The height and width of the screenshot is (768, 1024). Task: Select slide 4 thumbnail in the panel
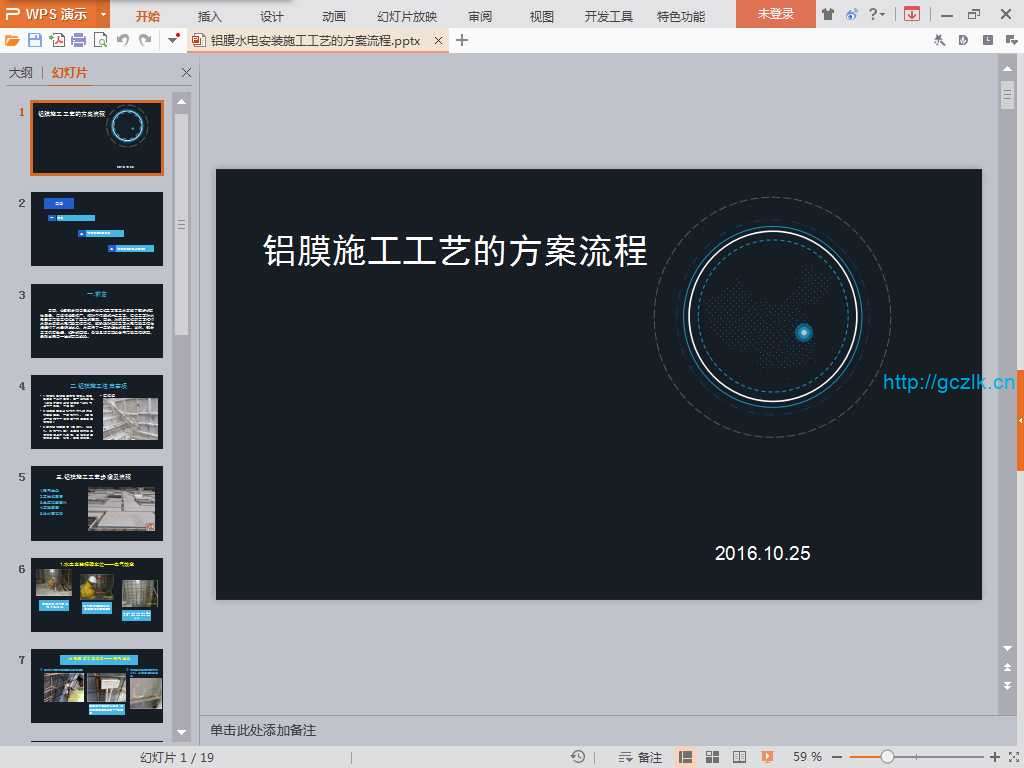pyautogui.click(x=97, y=411)
